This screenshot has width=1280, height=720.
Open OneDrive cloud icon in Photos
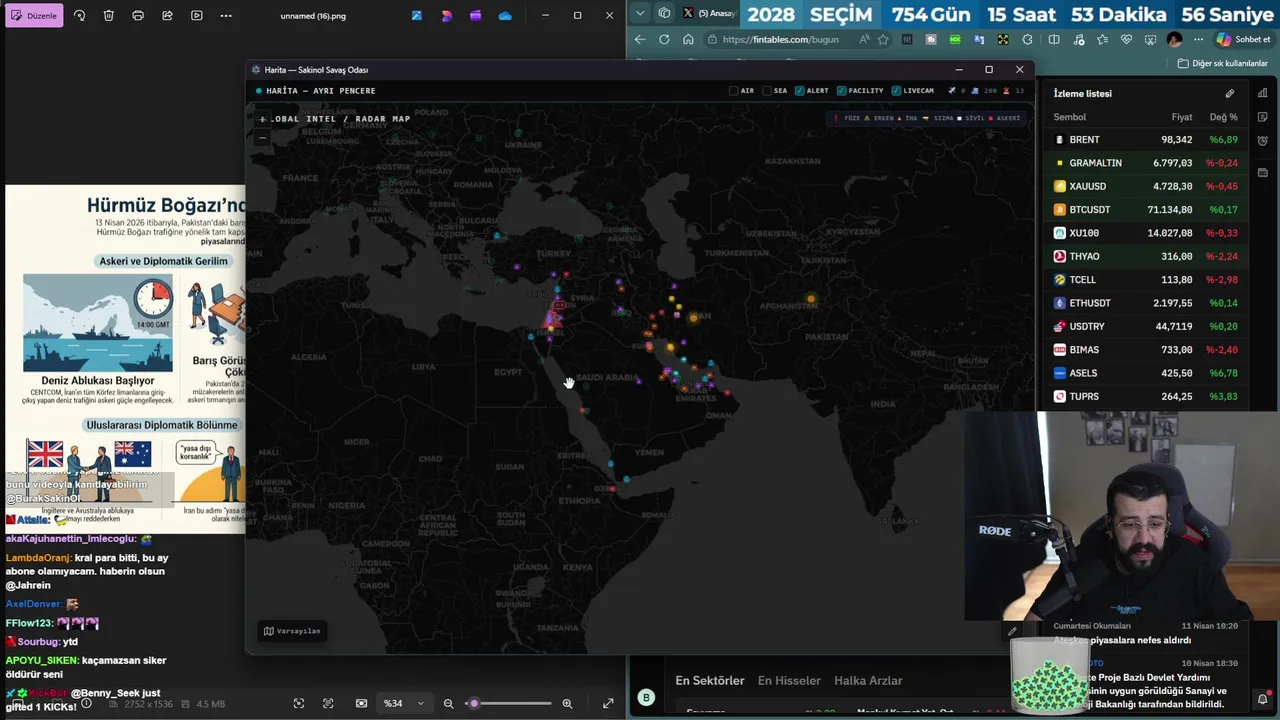(x=505, y=16)
